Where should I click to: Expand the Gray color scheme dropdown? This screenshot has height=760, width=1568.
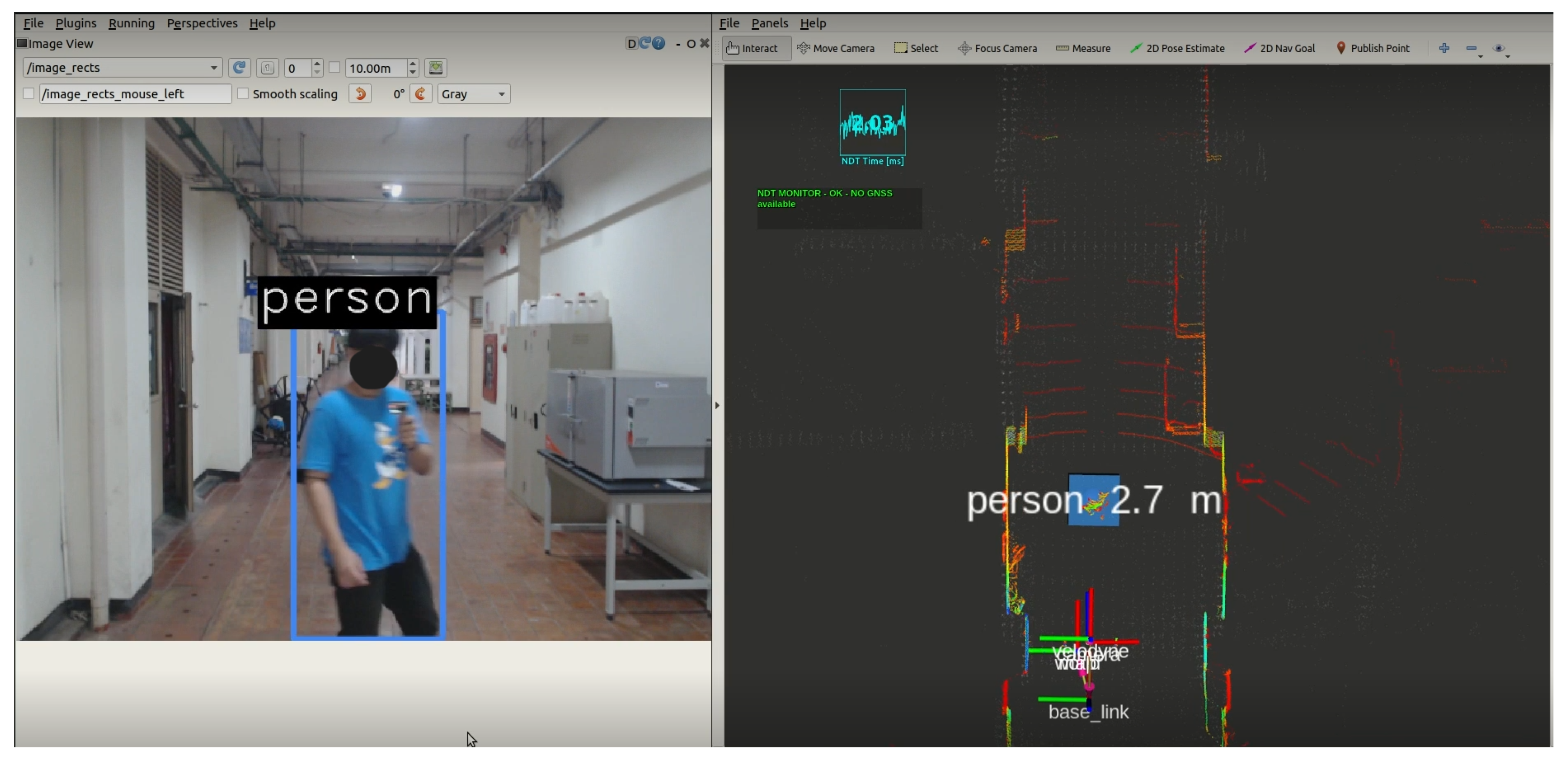[473, 93]
